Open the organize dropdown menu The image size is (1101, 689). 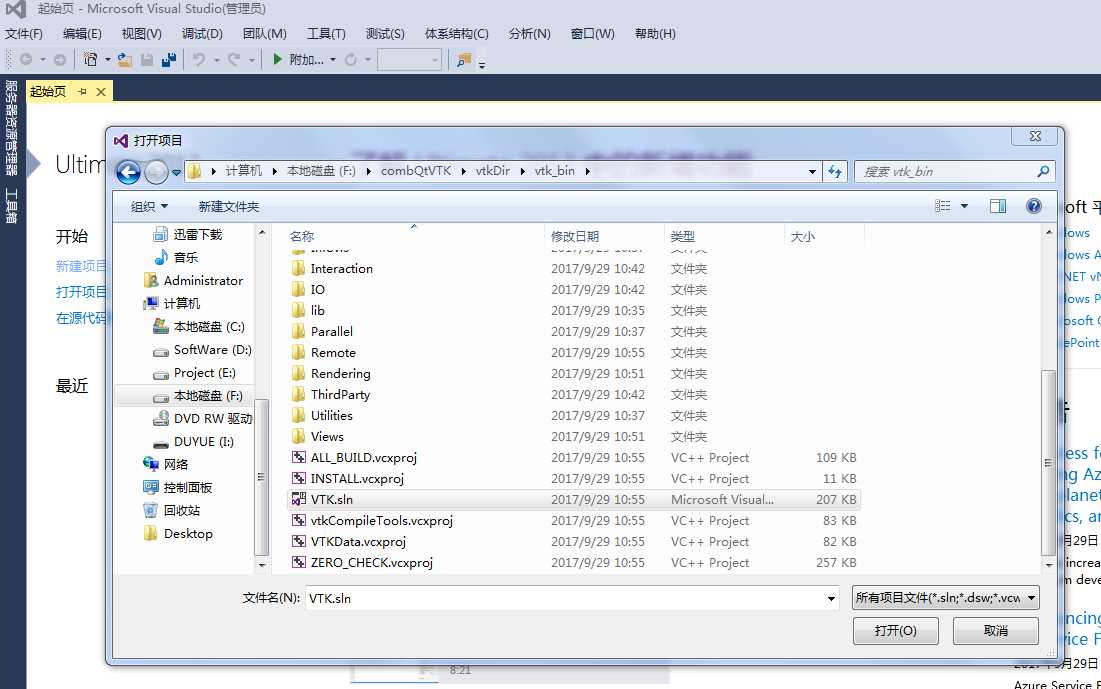coord(150,206)
